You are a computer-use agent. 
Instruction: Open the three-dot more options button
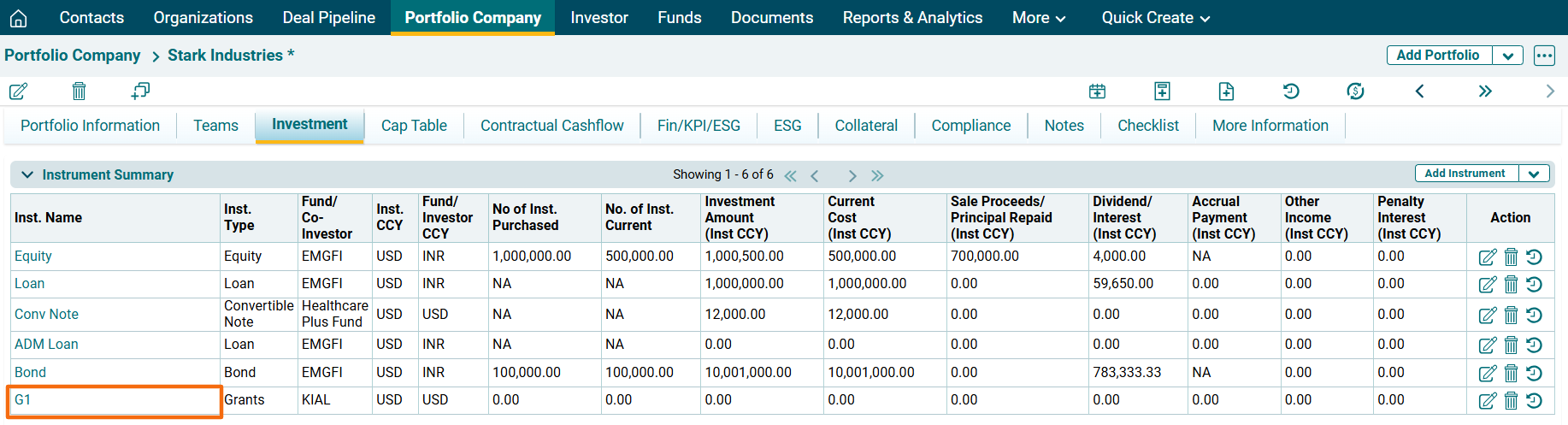click(1544, 56)
